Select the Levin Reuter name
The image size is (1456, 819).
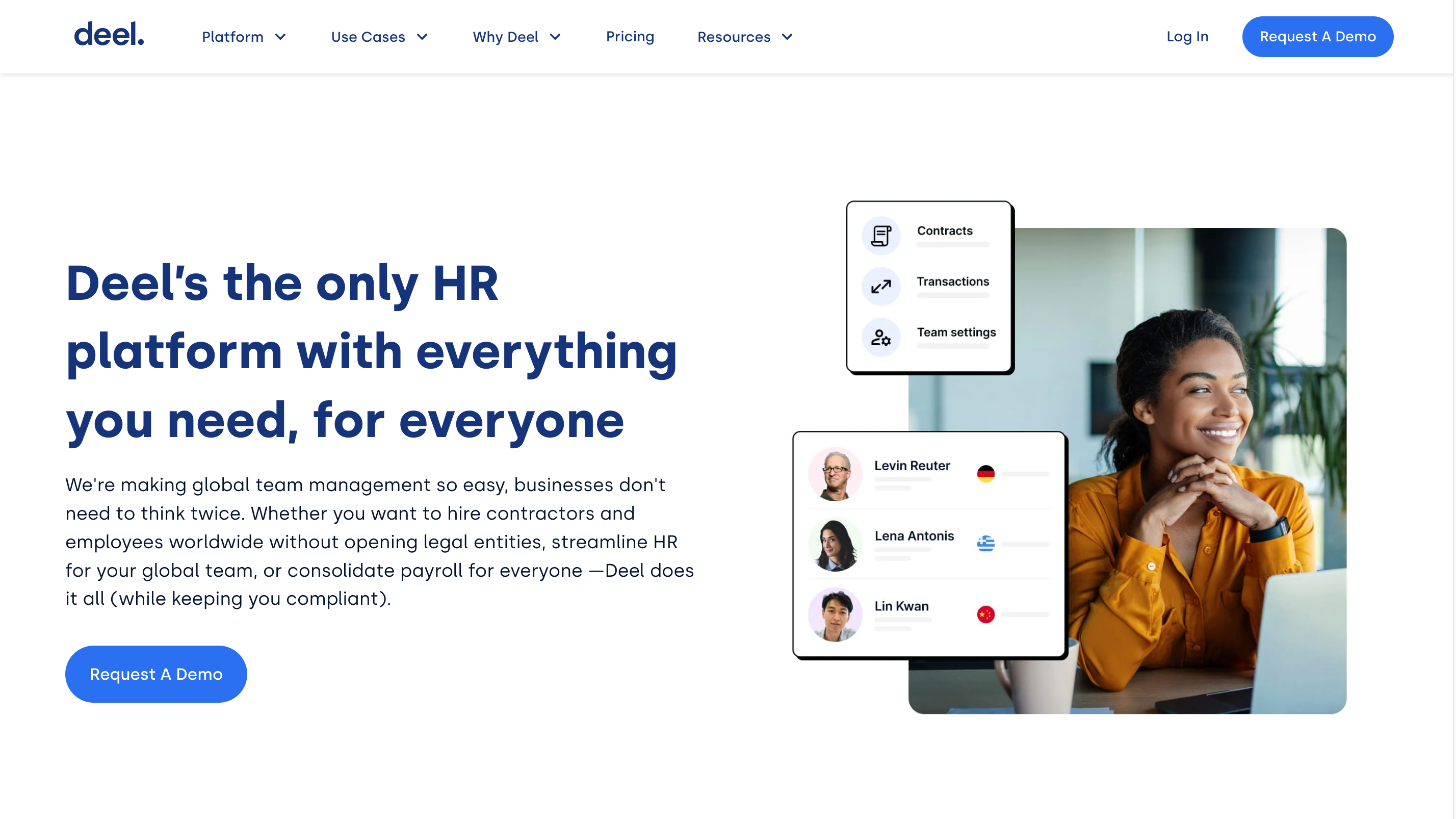click(912, 466)
